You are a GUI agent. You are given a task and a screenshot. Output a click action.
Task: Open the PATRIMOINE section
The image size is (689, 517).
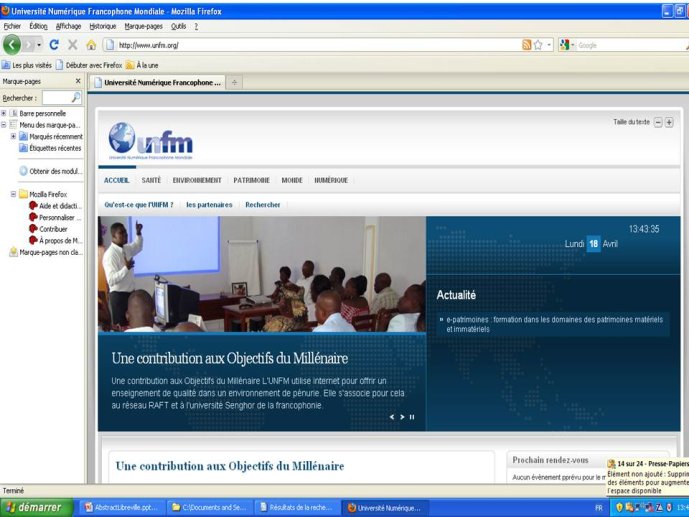251,180
